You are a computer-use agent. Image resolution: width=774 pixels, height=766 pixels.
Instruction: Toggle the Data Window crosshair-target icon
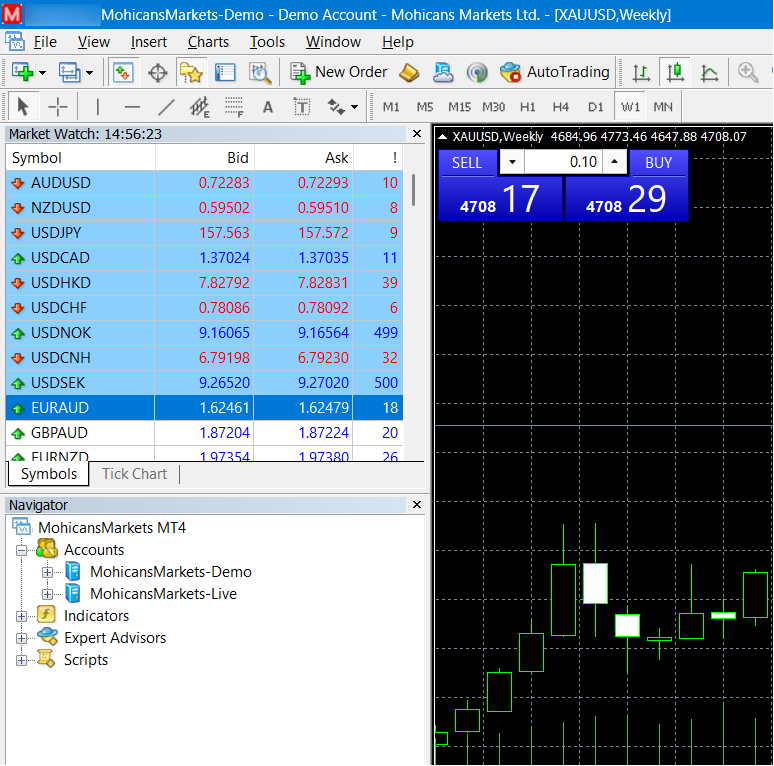coord(158,73)
